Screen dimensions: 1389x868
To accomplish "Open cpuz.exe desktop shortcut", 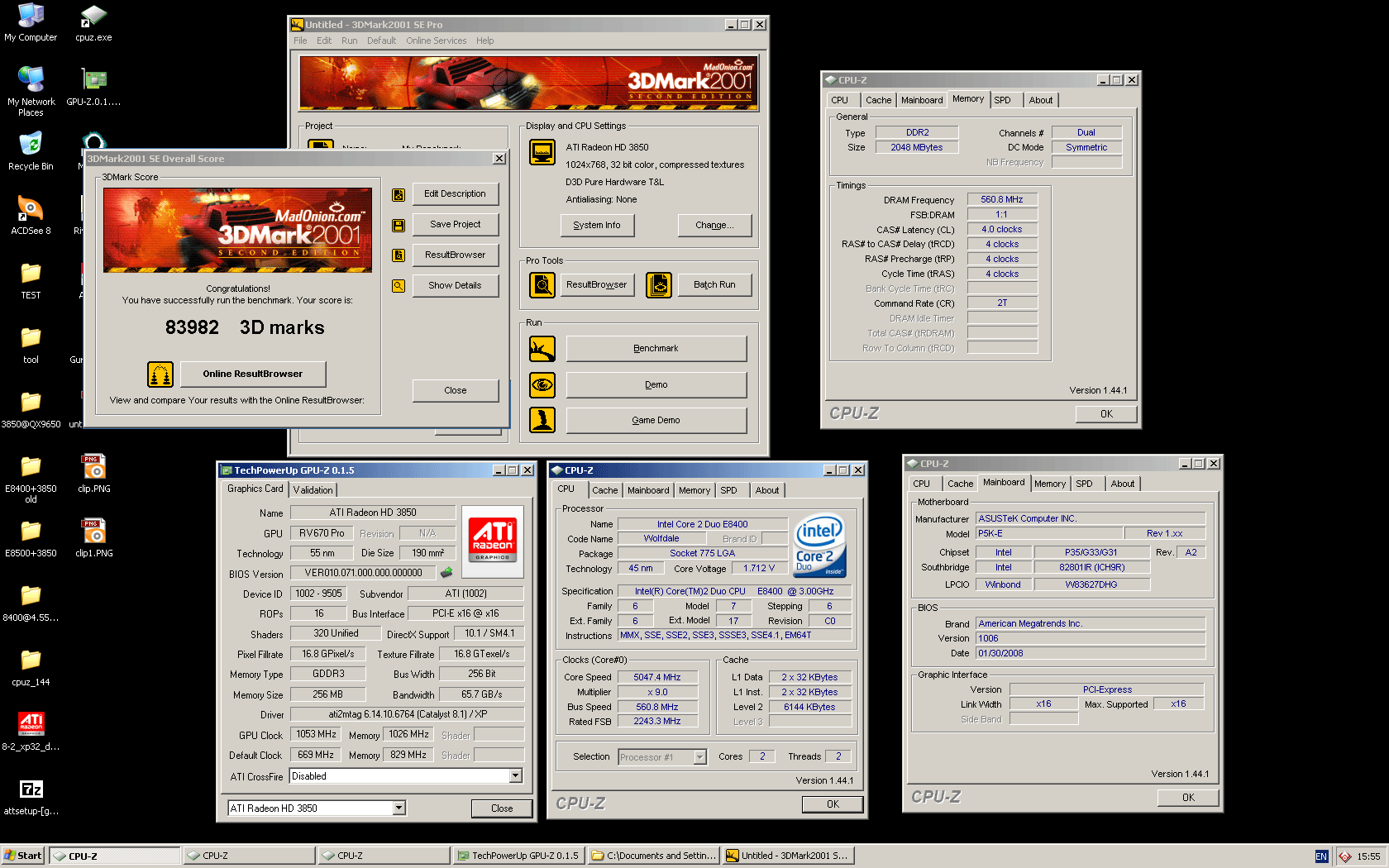I will (93, 17).
